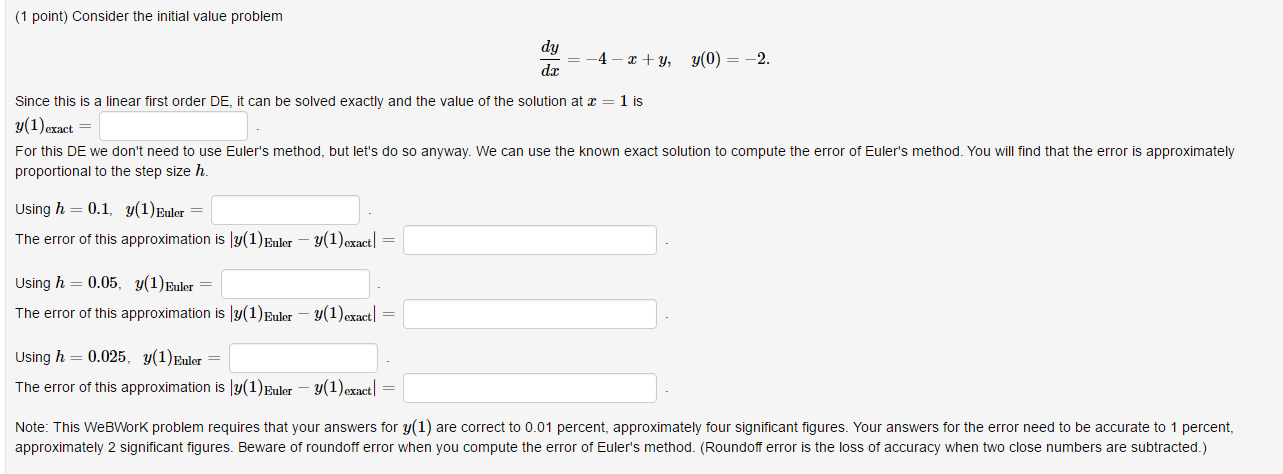The height and width of the screenshot is (474, 1283).
Task: Click the Euler answer box for h = 0.025
Action: tap(304, 358)
